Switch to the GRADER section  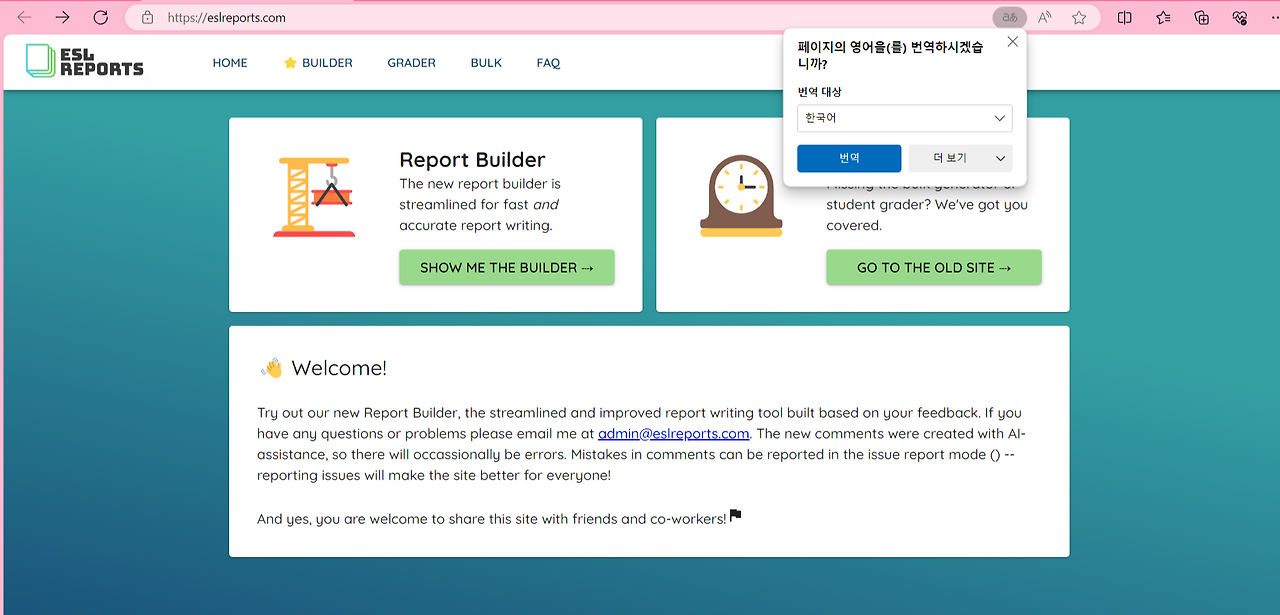click(x=411, y=62)
